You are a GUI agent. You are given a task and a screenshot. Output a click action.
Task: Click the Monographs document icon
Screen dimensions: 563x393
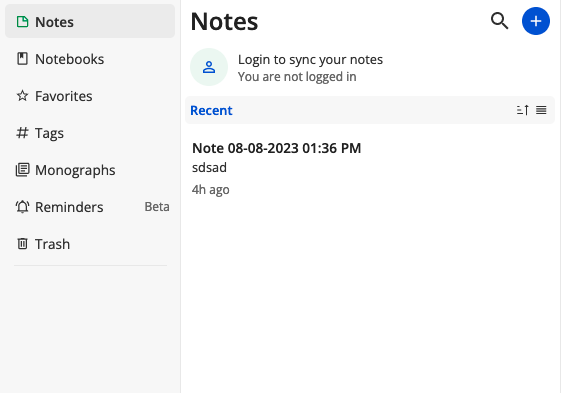[22, 170]
